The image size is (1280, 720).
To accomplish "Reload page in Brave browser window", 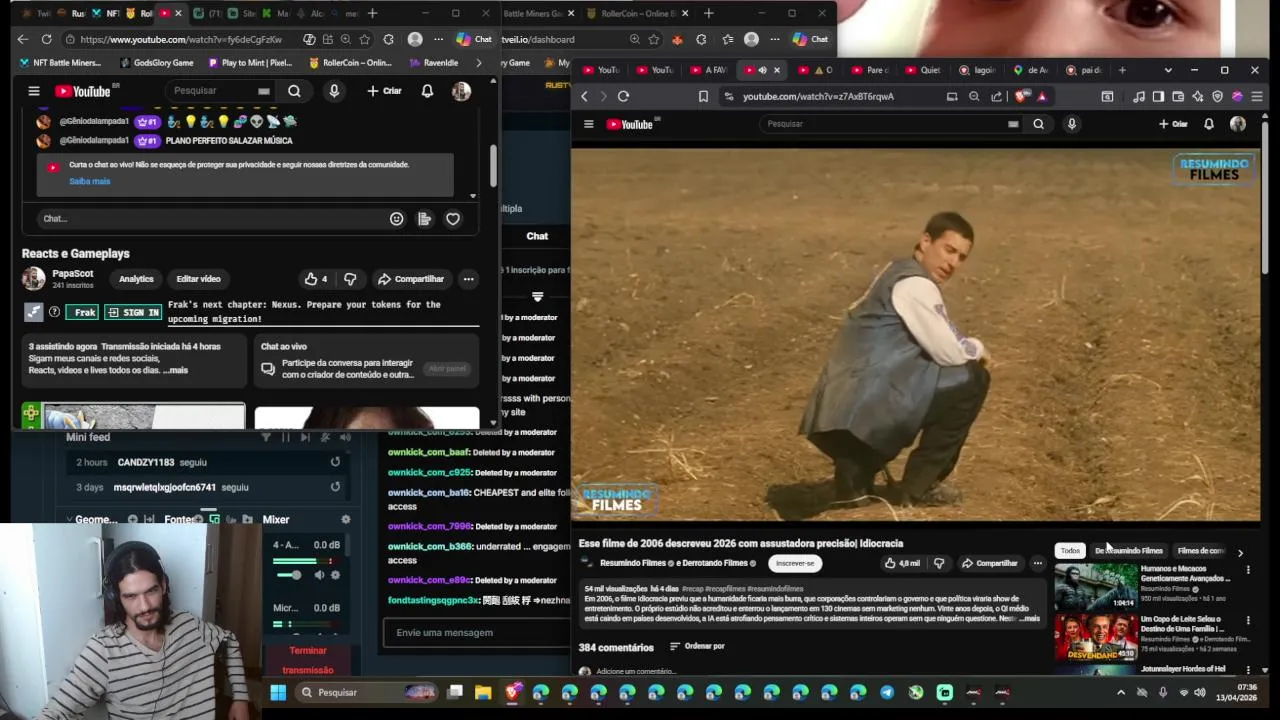I will tap(623, 96).
